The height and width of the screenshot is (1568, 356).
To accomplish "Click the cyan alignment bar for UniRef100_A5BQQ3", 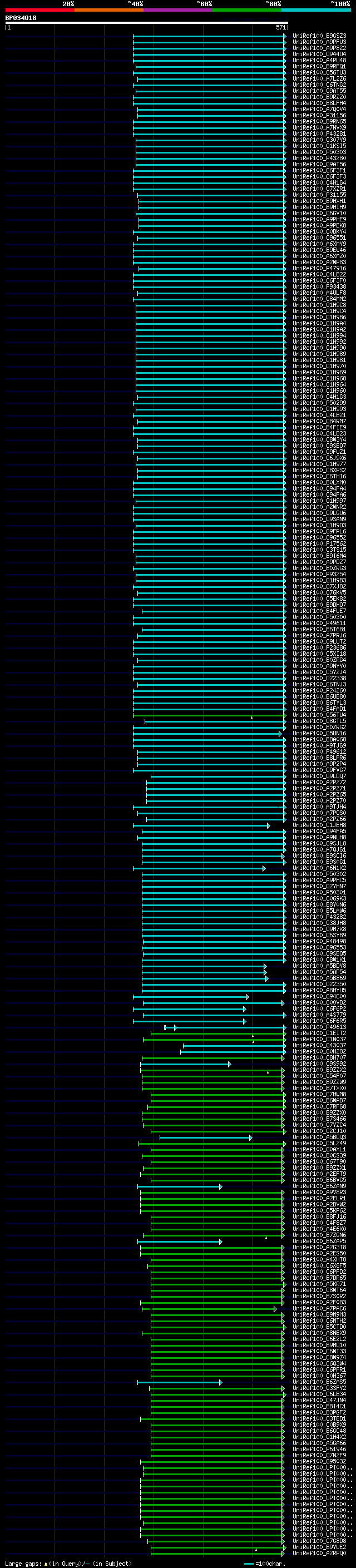I will (206, 1137).
